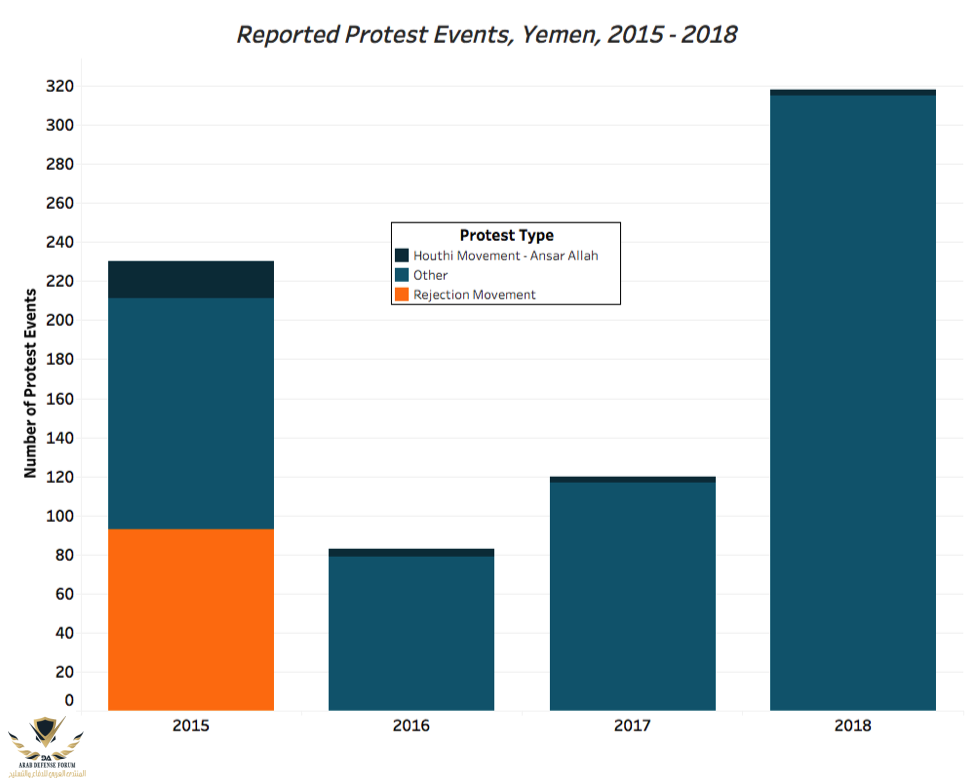Click the 'Number of Protest Events' axis title
975x780 pixels.
click(x=31, y=383)
